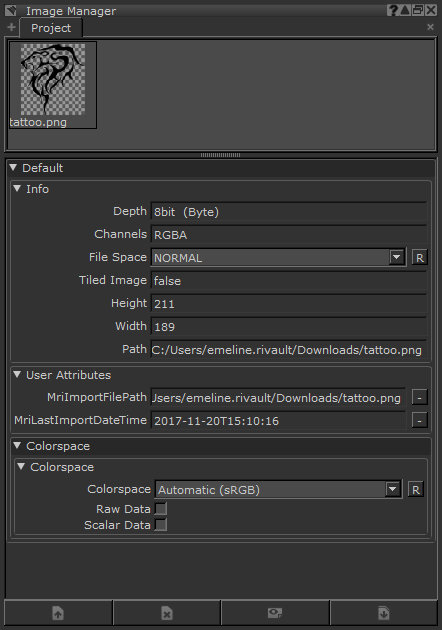Viewport: 442px width, 630px height.
Task: Click the open image file icon button
Action: click(58, 613)
